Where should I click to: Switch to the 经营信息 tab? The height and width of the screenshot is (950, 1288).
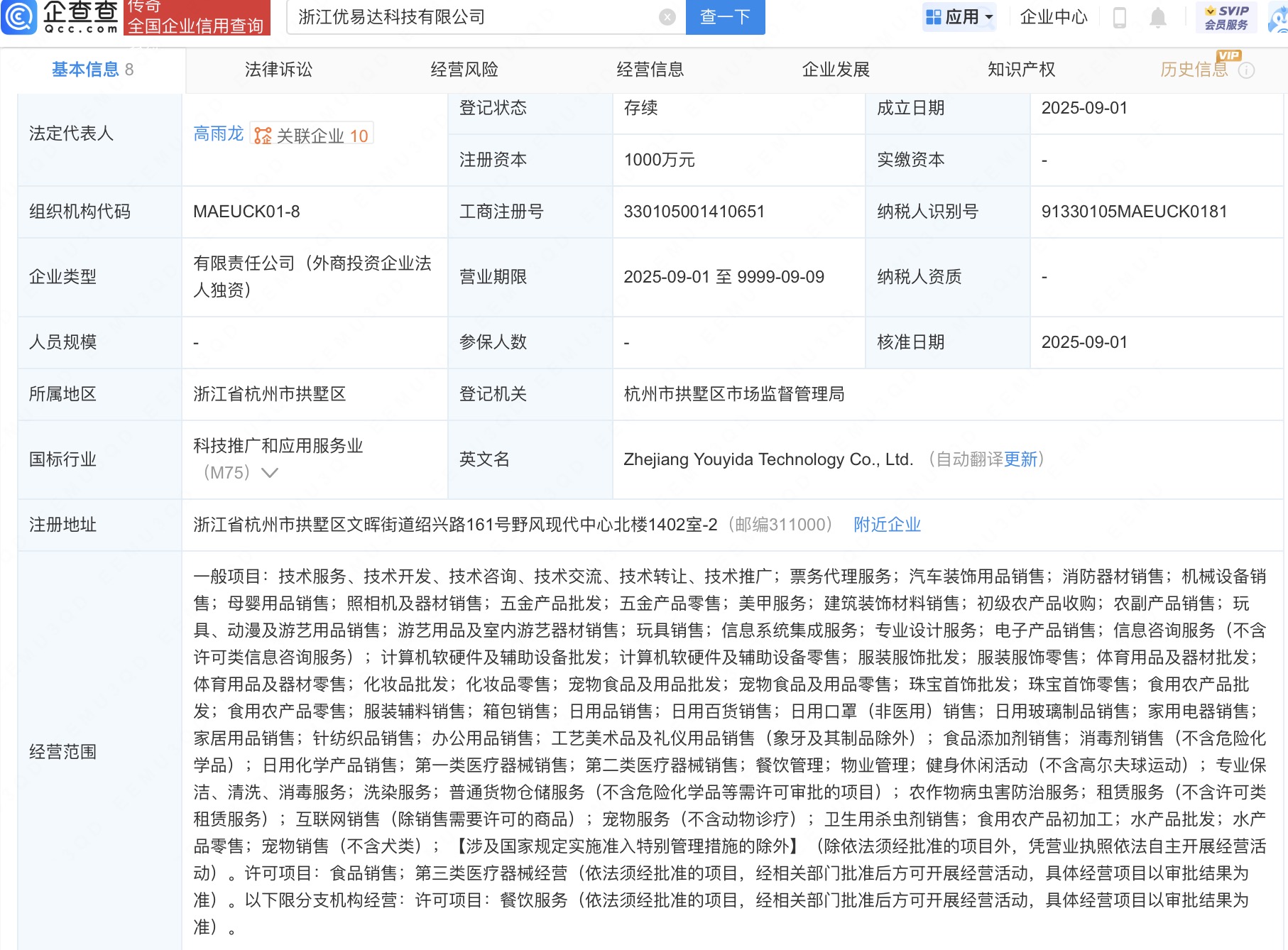(650, 70)
